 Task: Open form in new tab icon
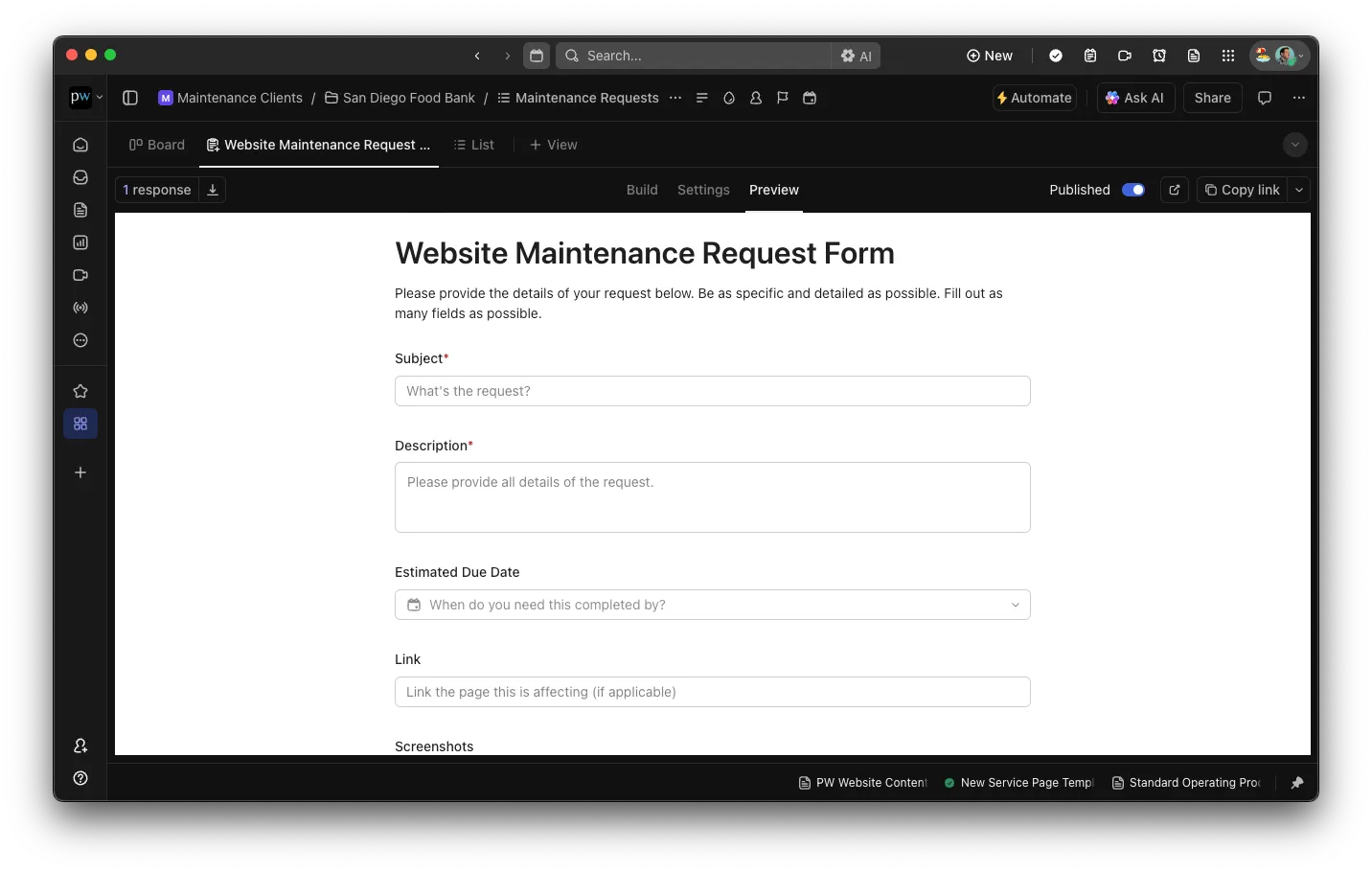(1175, 190)
